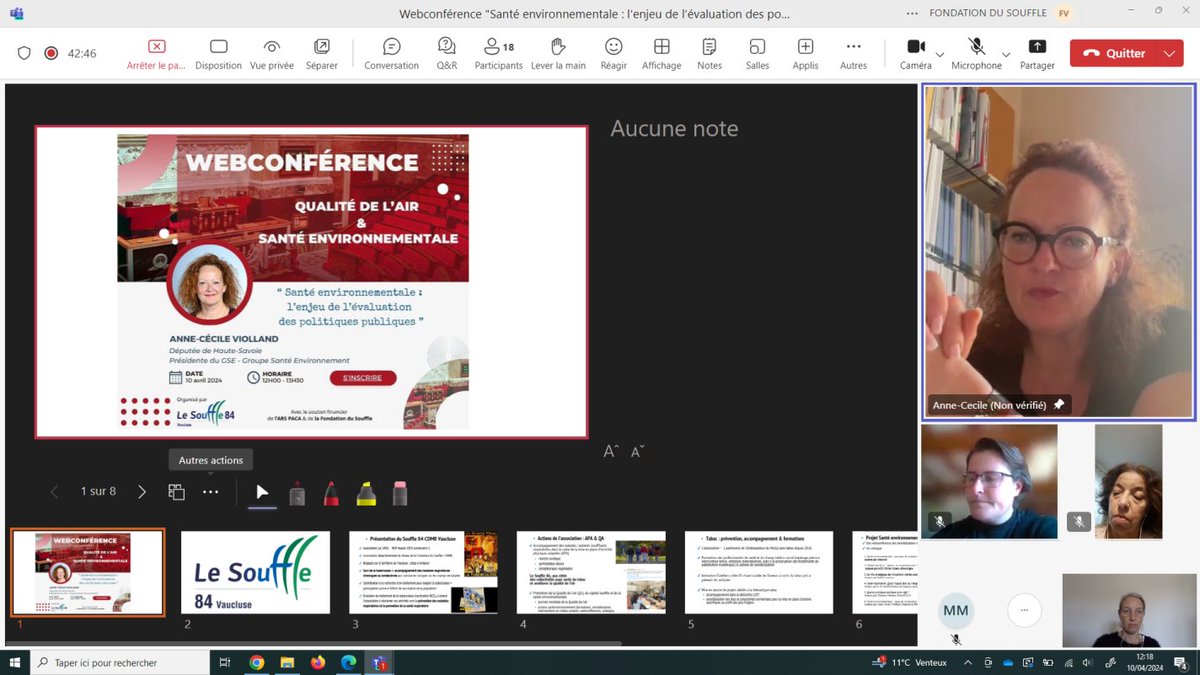Unpin Anne-Cecile's video with pin icon
The image size is (1200, 675).
[x=1059, y=404]
